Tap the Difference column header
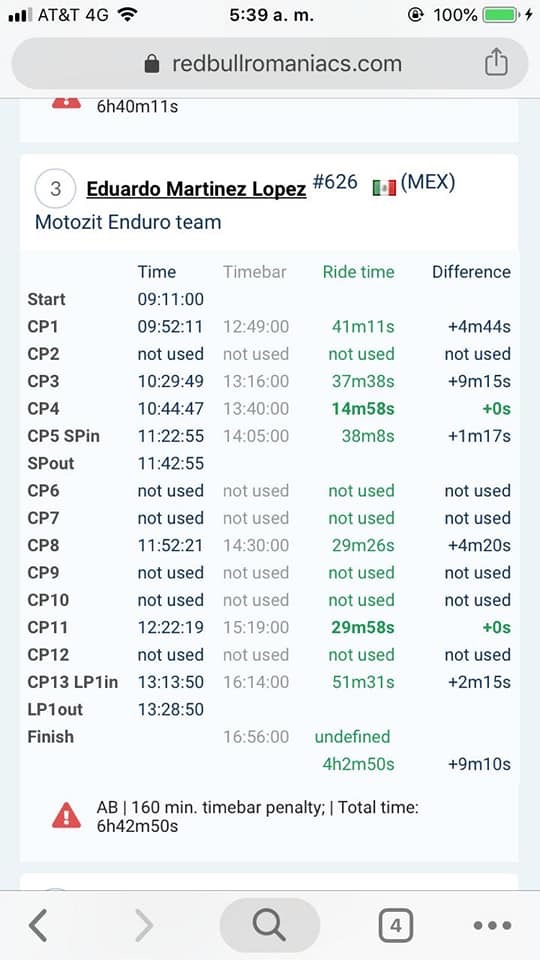The image size is (540, 960). 471,272
